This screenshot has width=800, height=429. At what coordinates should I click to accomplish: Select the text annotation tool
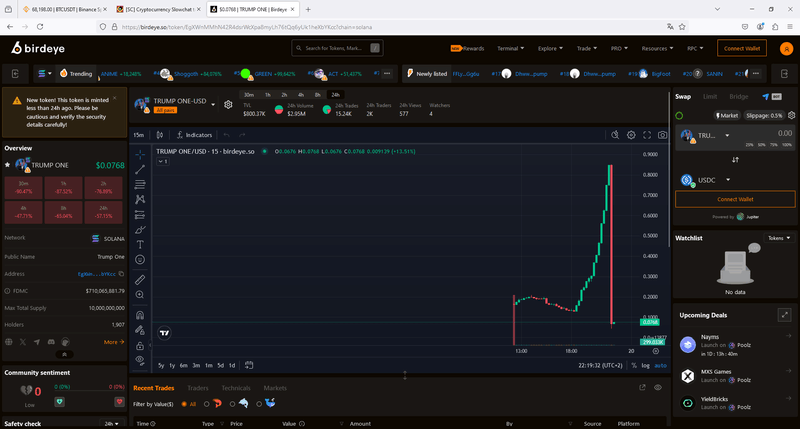pyautogui.click(x=140, y=245)
